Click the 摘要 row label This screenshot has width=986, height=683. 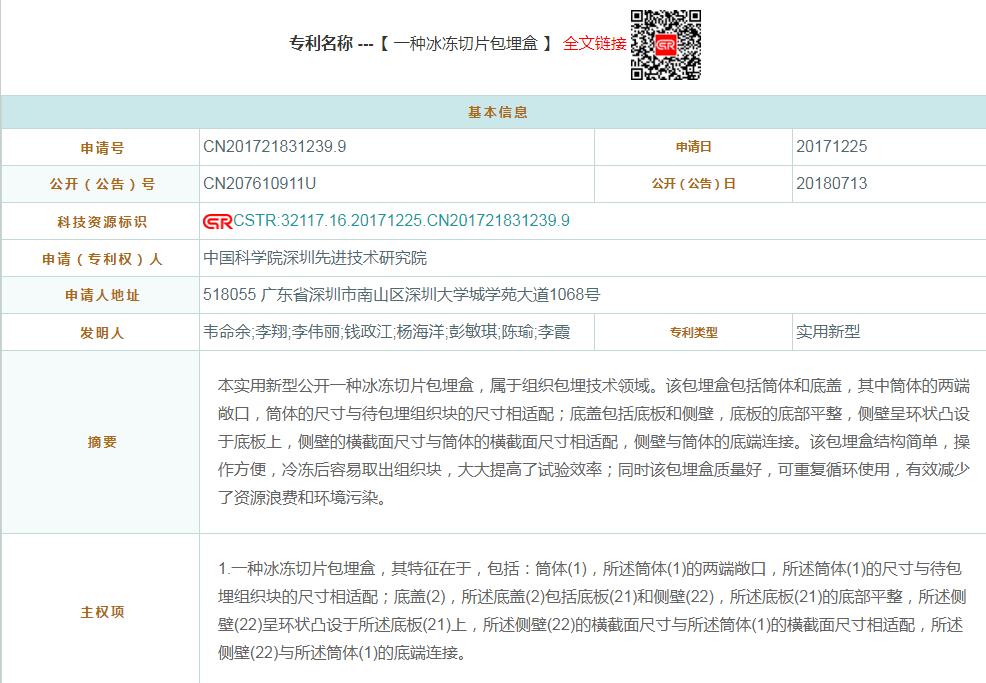[102, 442]
